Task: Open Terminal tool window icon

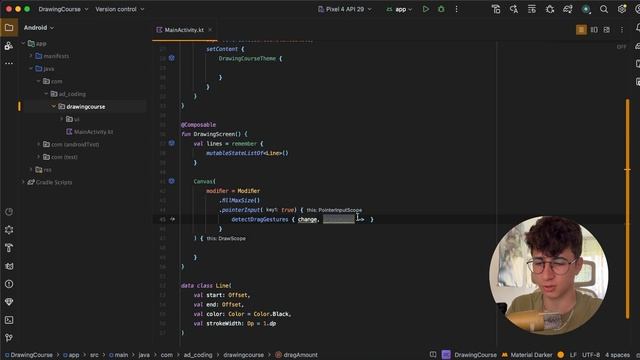Action: 9,320
